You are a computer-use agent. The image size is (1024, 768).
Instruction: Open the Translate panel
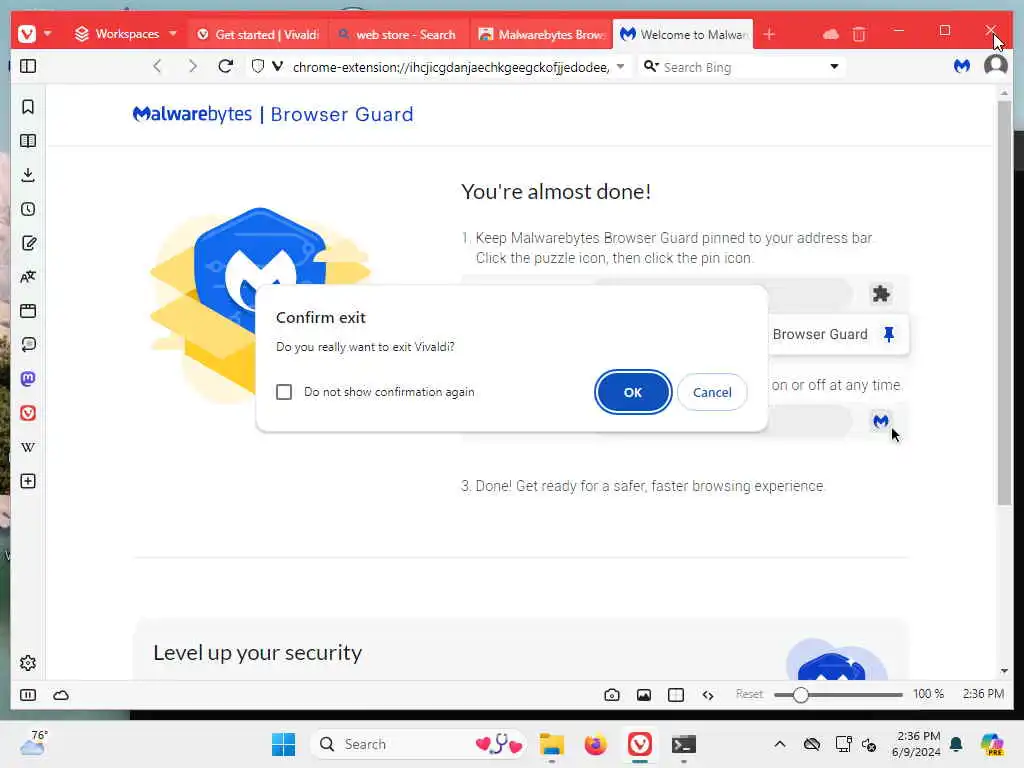click(28, 277)
